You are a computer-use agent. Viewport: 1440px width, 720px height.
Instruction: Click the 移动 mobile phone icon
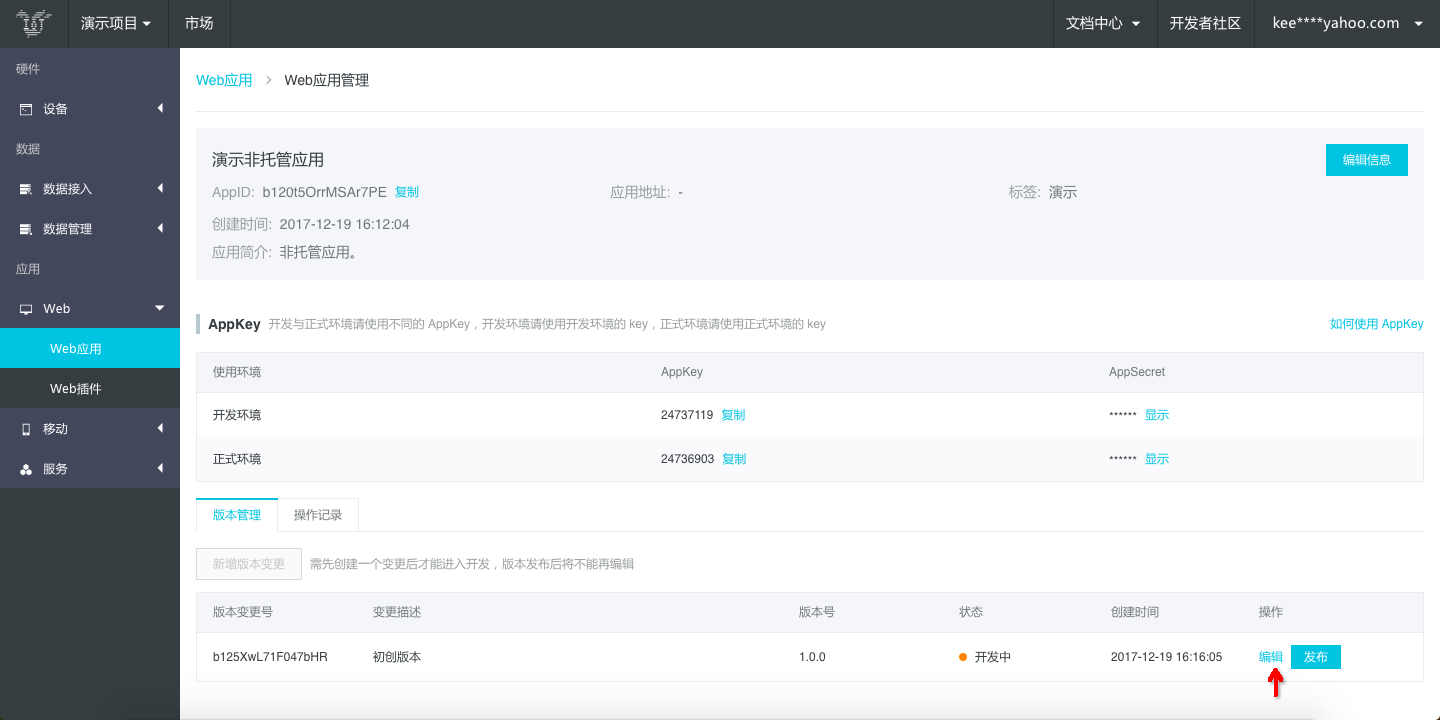pyautogui.click(x=26, y=429)
